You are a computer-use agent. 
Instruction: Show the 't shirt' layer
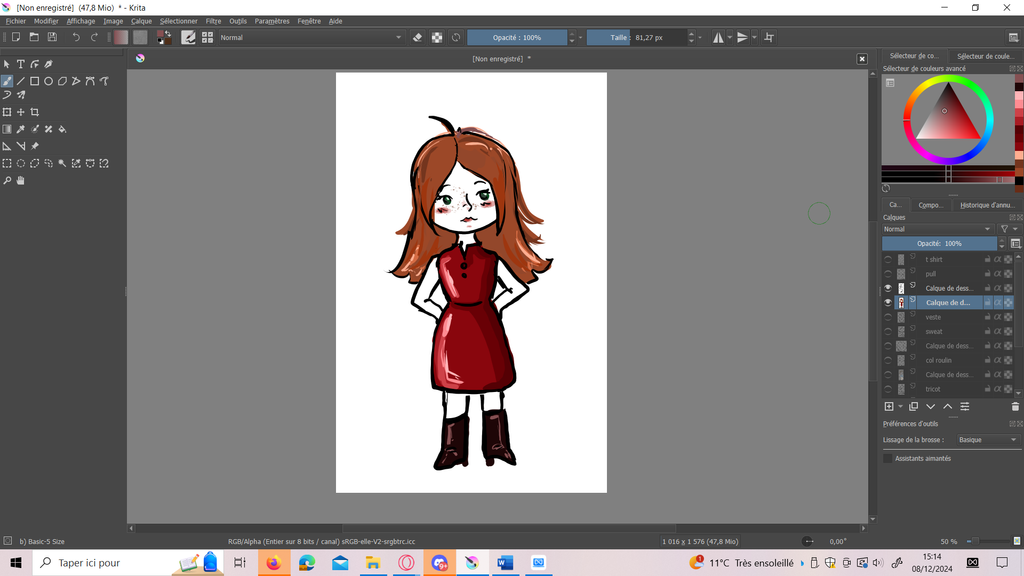888,259
